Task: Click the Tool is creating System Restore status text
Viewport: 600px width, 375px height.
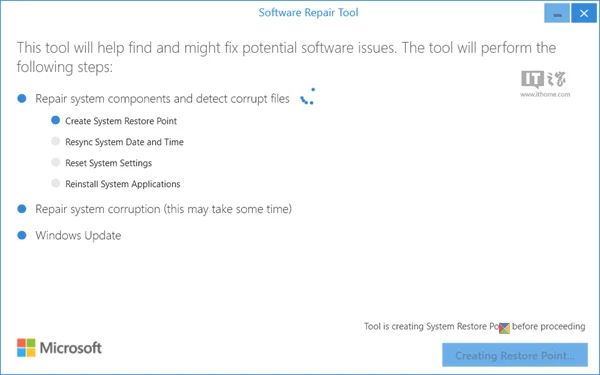Action: coord(474,326)
